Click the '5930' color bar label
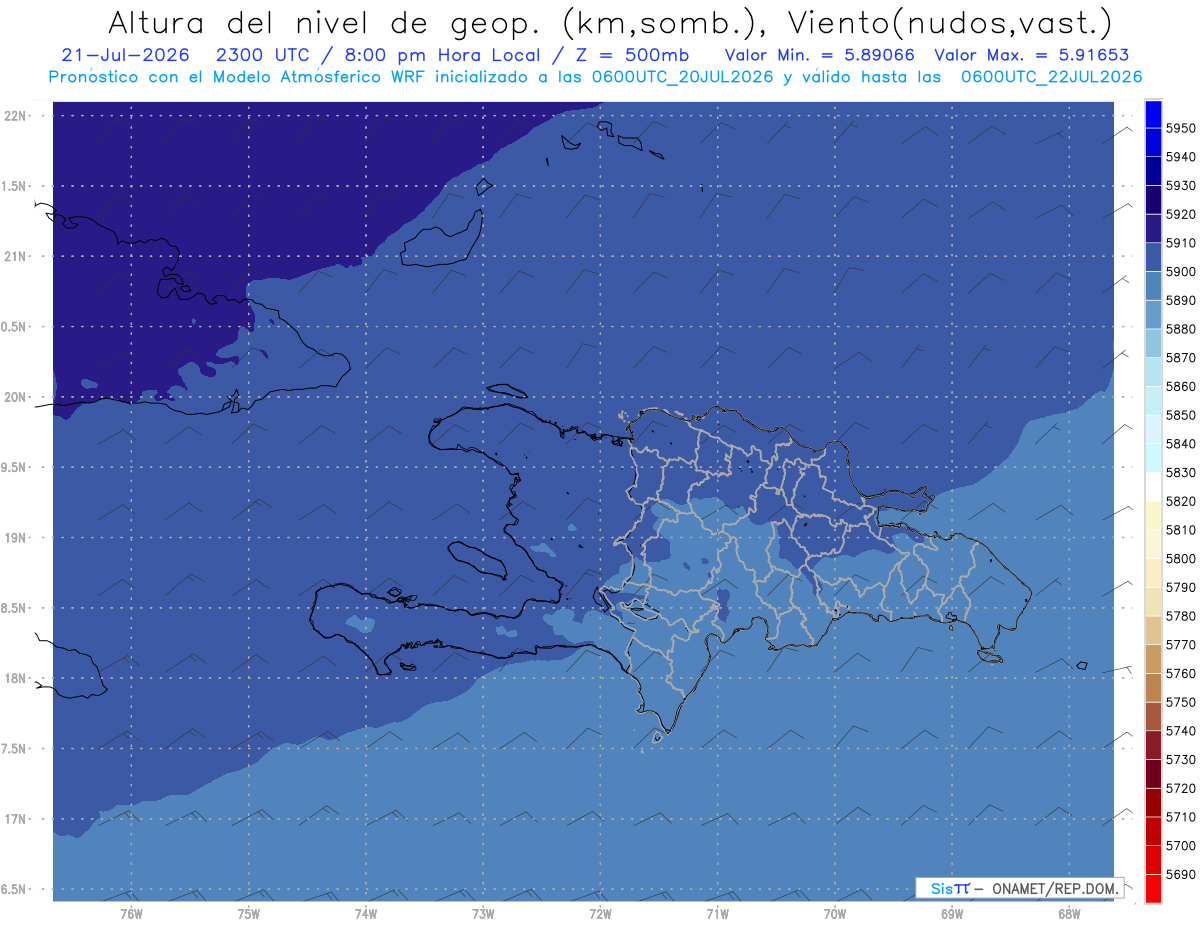Screen dimensions: 1200x927 coord(1180,186)
